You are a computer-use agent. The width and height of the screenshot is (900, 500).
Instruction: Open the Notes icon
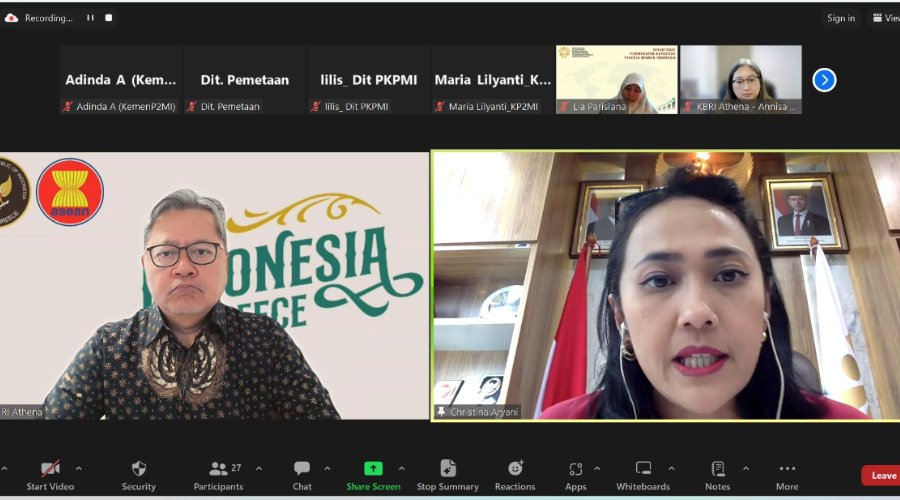(717, 469)
